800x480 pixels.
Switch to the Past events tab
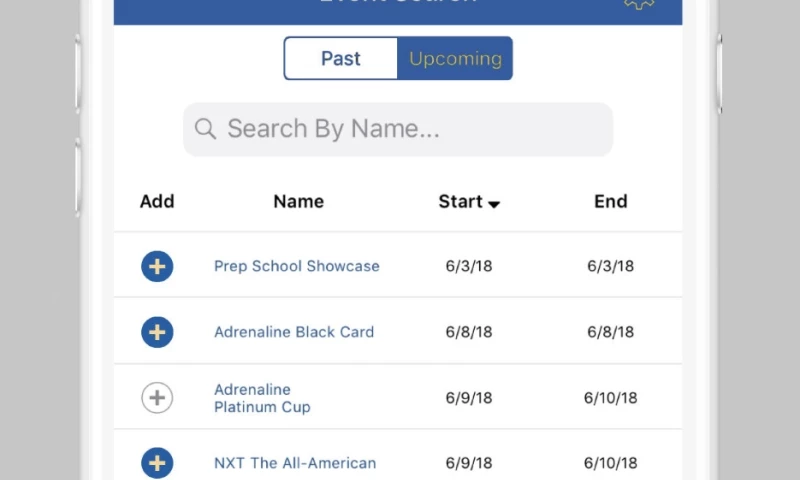pyautogui.click(x=341, y=59)
